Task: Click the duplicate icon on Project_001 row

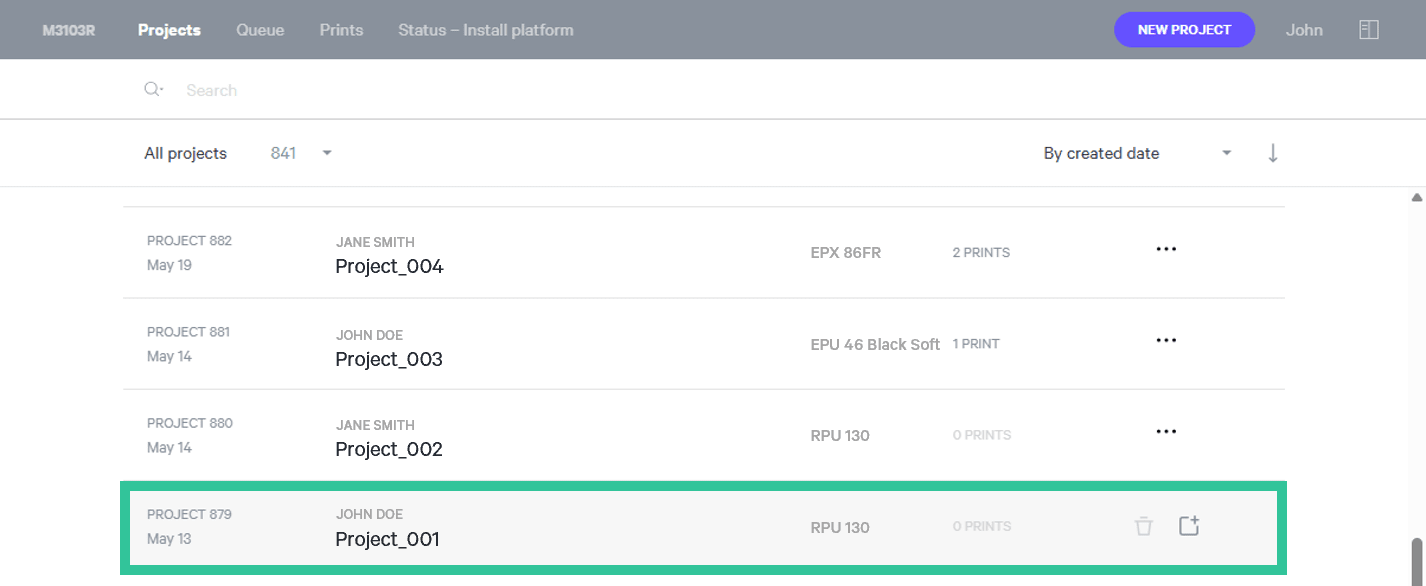Action: 1188,525
